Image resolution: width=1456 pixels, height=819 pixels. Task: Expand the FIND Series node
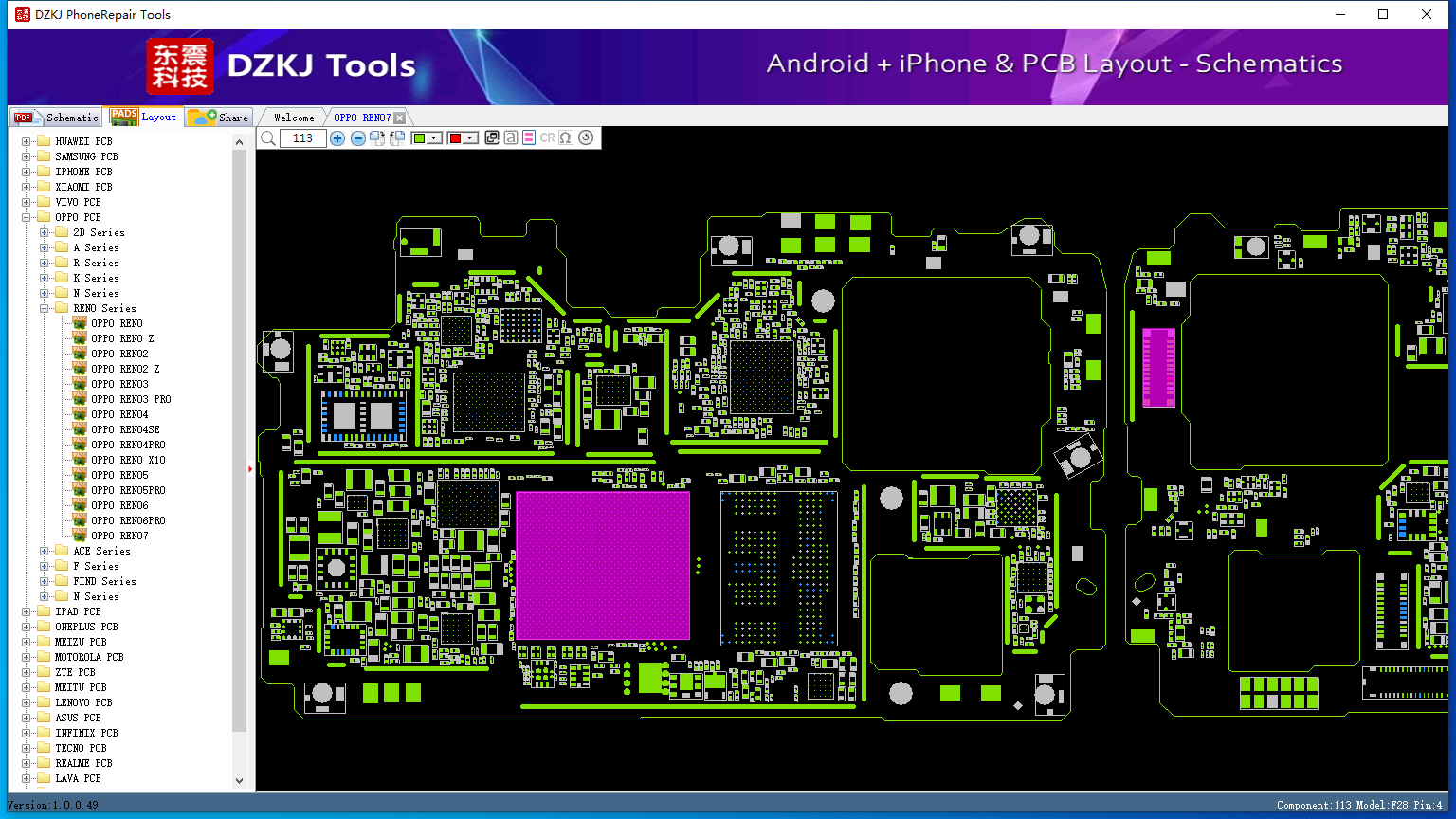tap(45, 581)
